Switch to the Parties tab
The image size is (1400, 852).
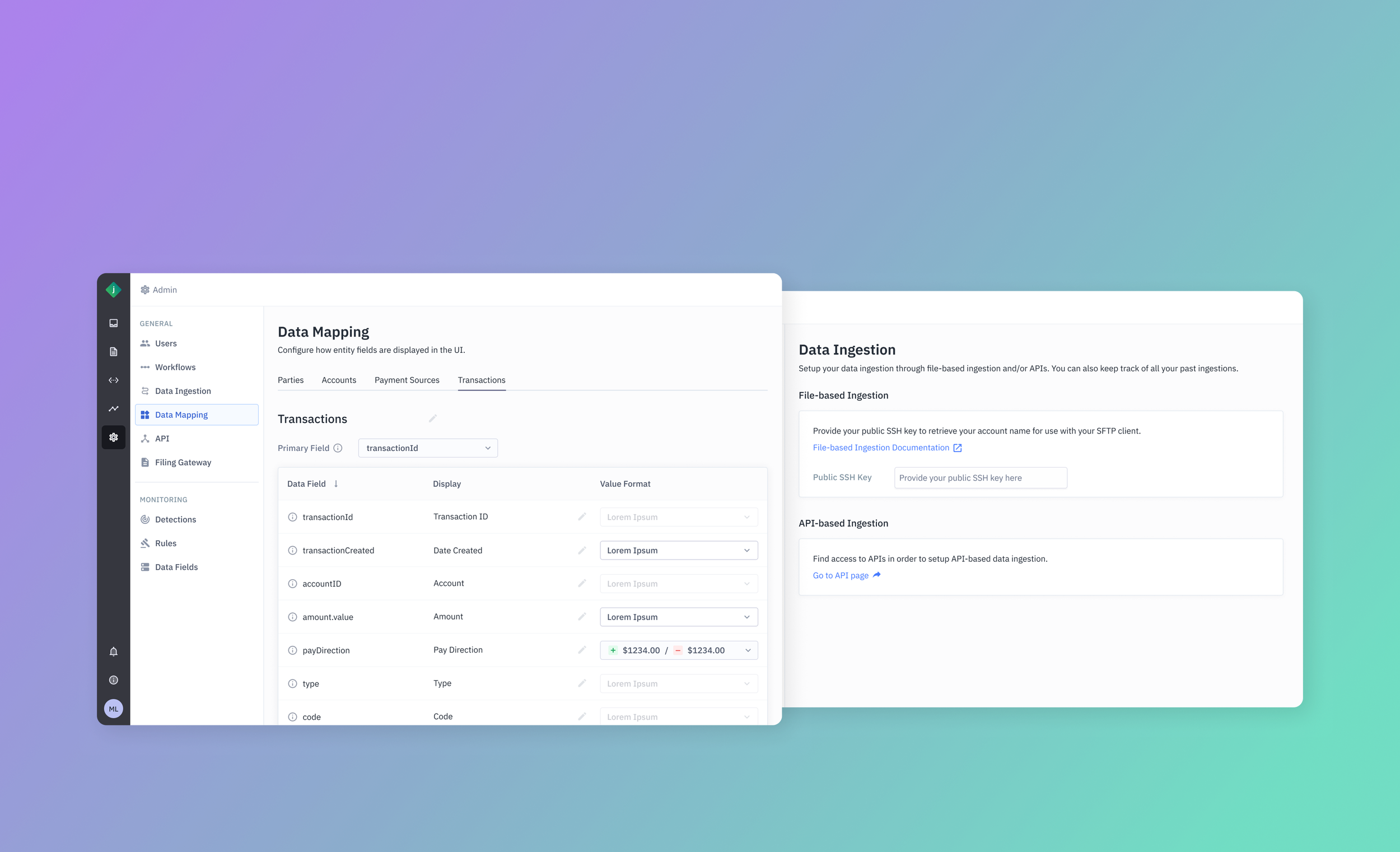290,380
